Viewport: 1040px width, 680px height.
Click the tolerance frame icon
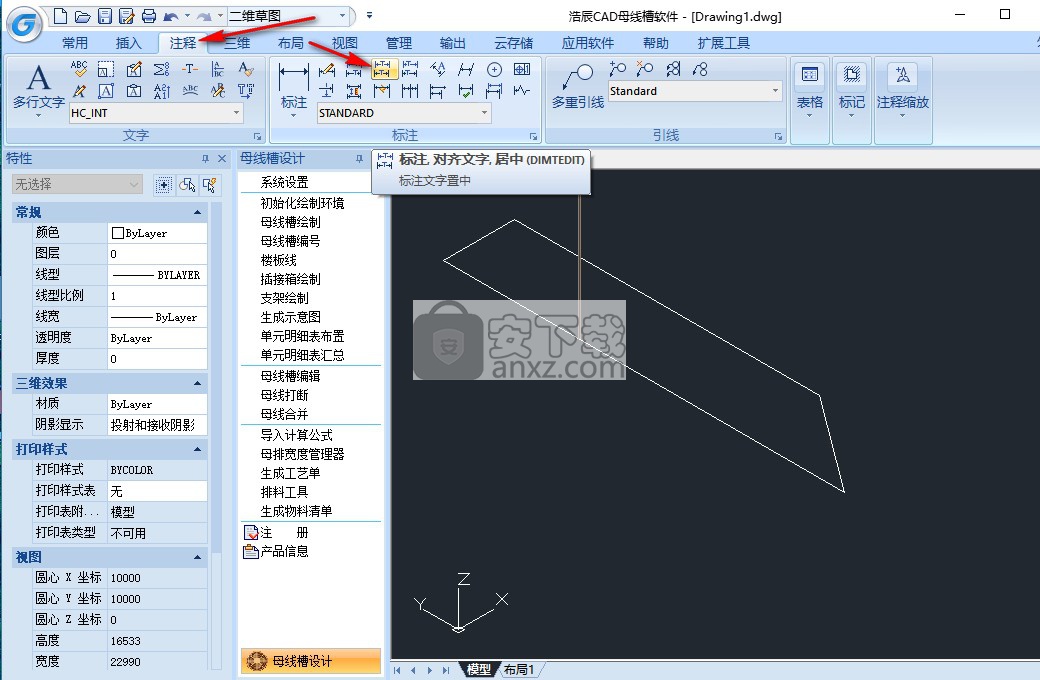(x=522, y=69)
